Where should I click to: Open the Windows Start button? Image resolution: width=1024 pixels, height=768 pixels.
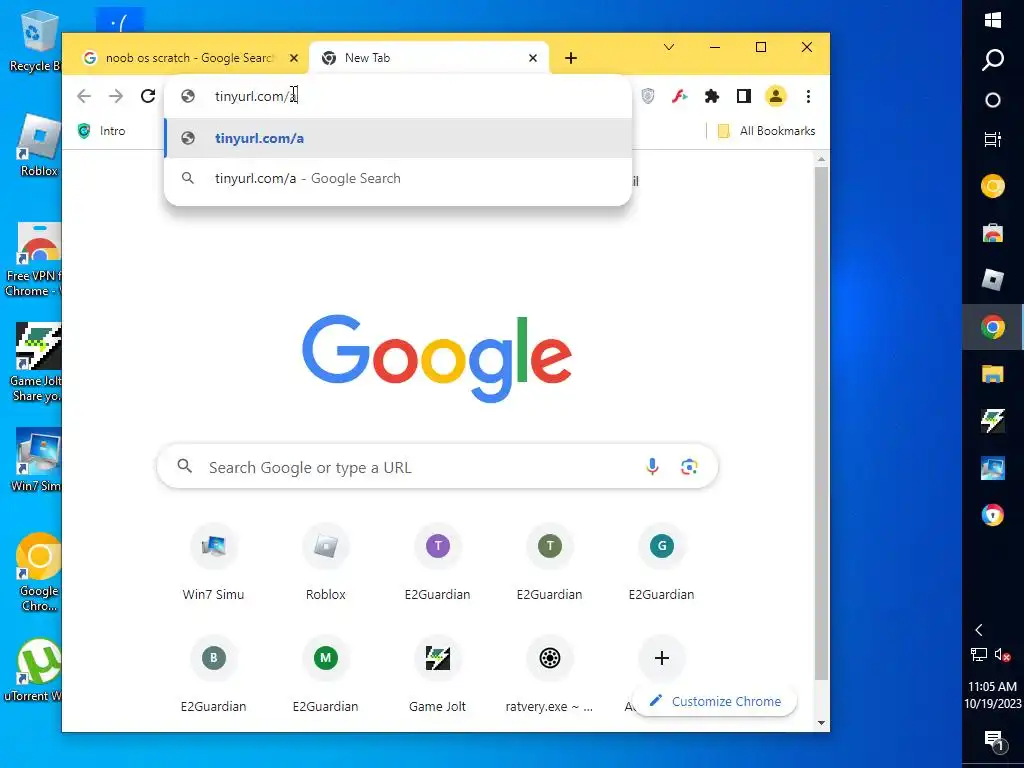993,20
